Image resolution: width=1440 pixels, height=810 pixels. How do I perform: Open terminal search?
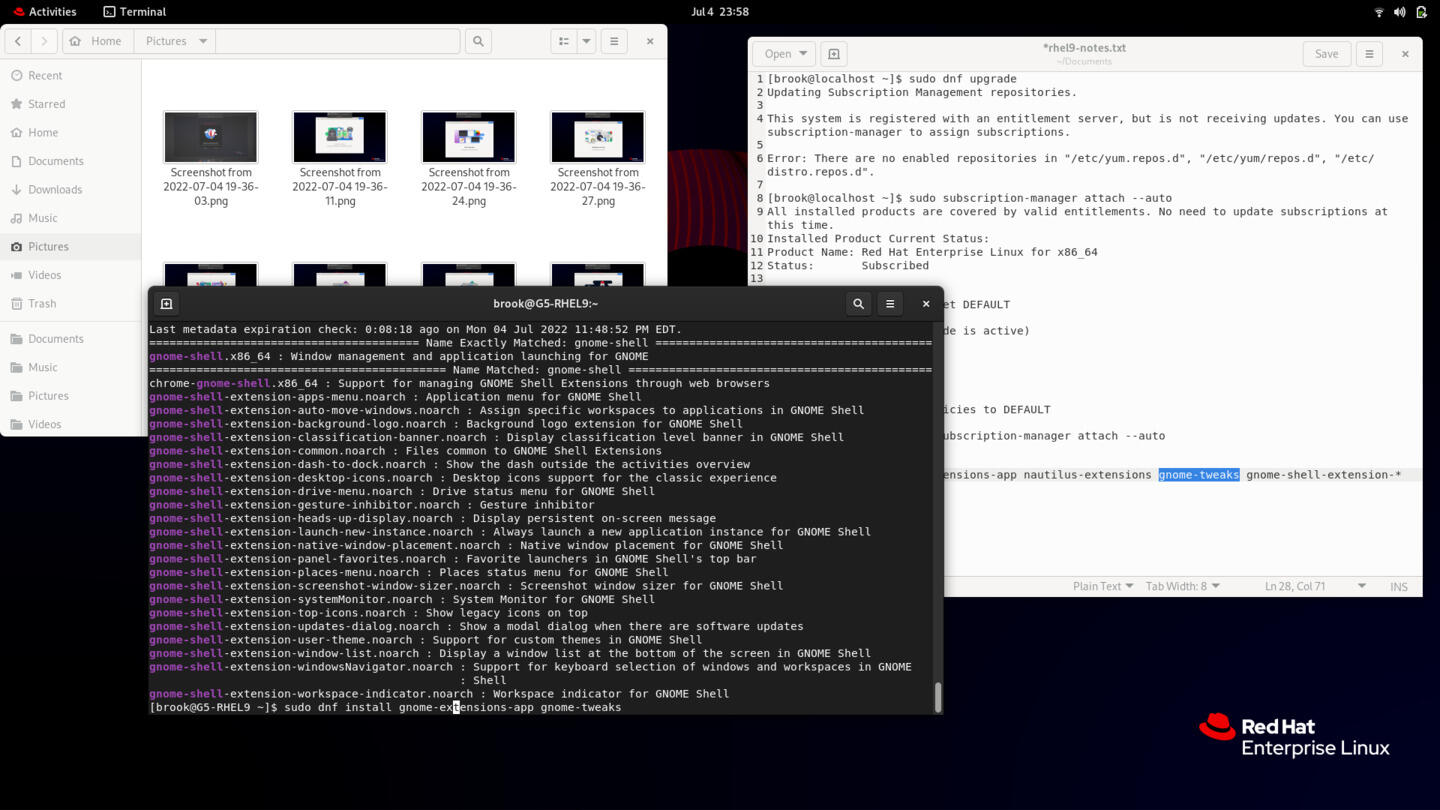(x=858, y=304)
